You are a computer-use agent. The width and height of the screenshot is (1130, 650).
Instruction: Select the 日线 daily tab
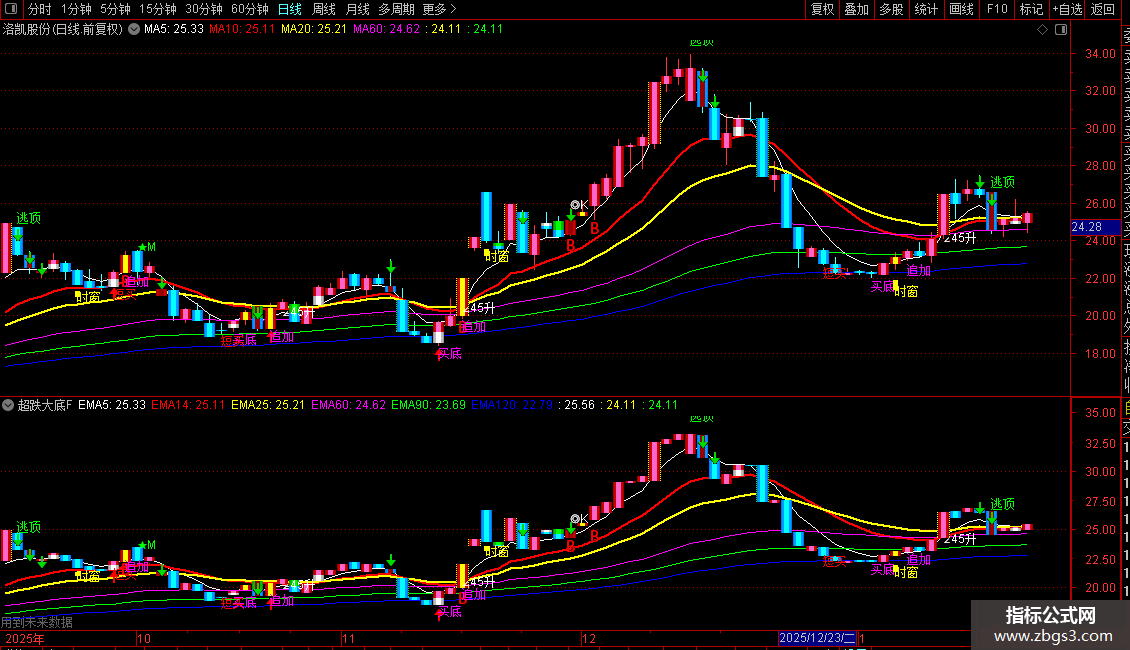point(290,9)
